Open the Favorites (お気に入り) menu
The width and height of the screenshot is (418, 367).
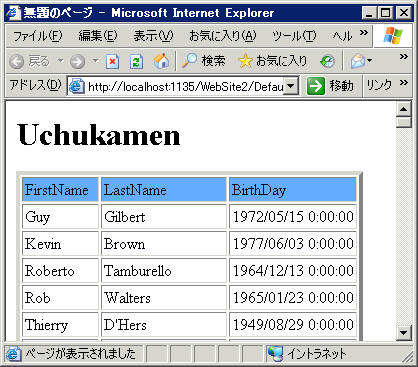pyautogui.click(x=223, y=36)
